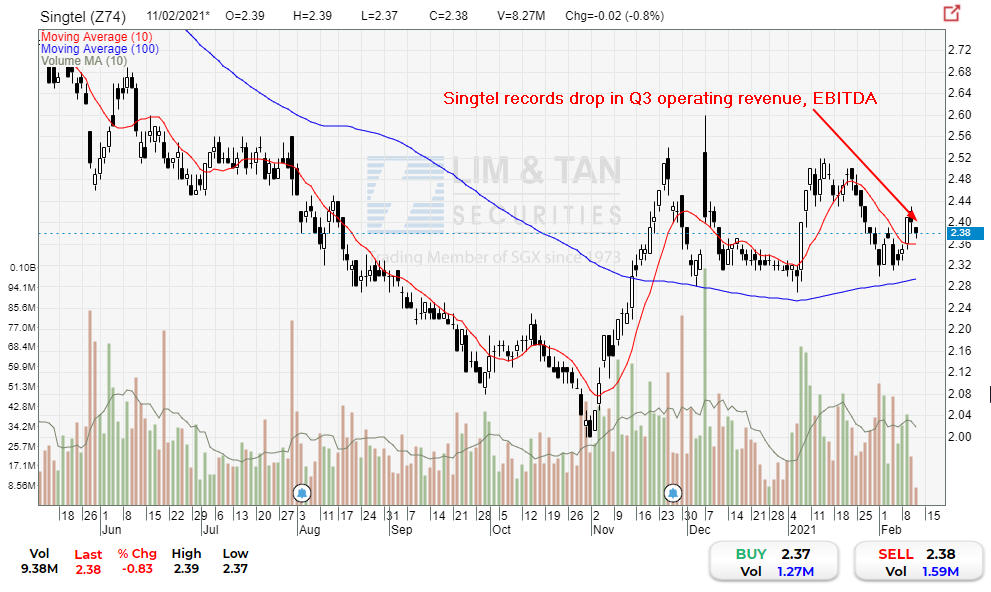Click the bell alert icon near early August
The width and height of the screenshot is (991, 592).
[x=302, y=492]
